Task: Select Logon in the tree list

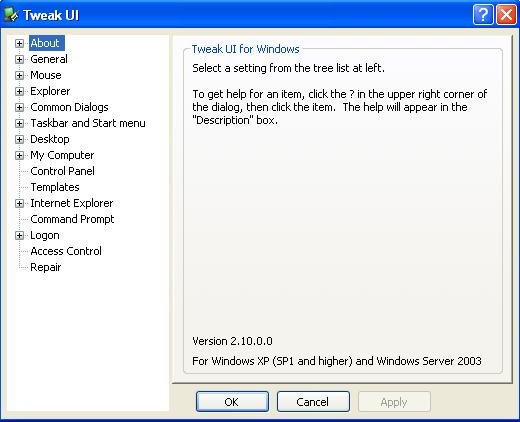Action: click(x=45, y=235)
